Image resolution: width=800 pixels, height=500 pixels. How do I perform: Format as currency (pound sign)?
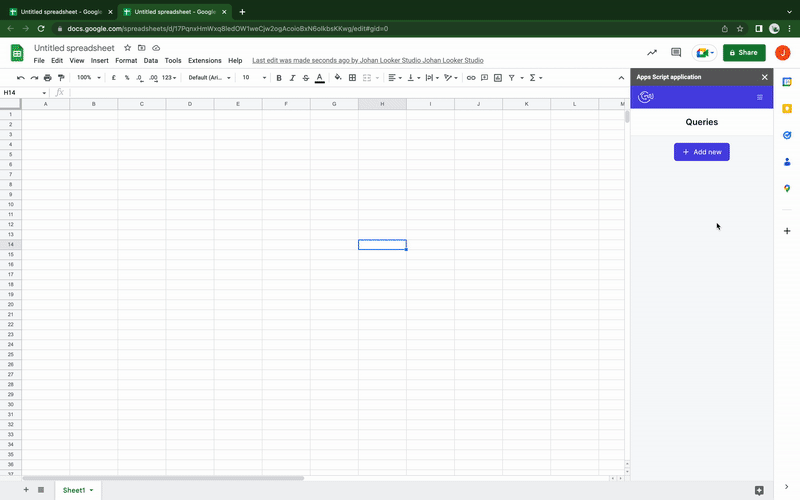point(113,78)
